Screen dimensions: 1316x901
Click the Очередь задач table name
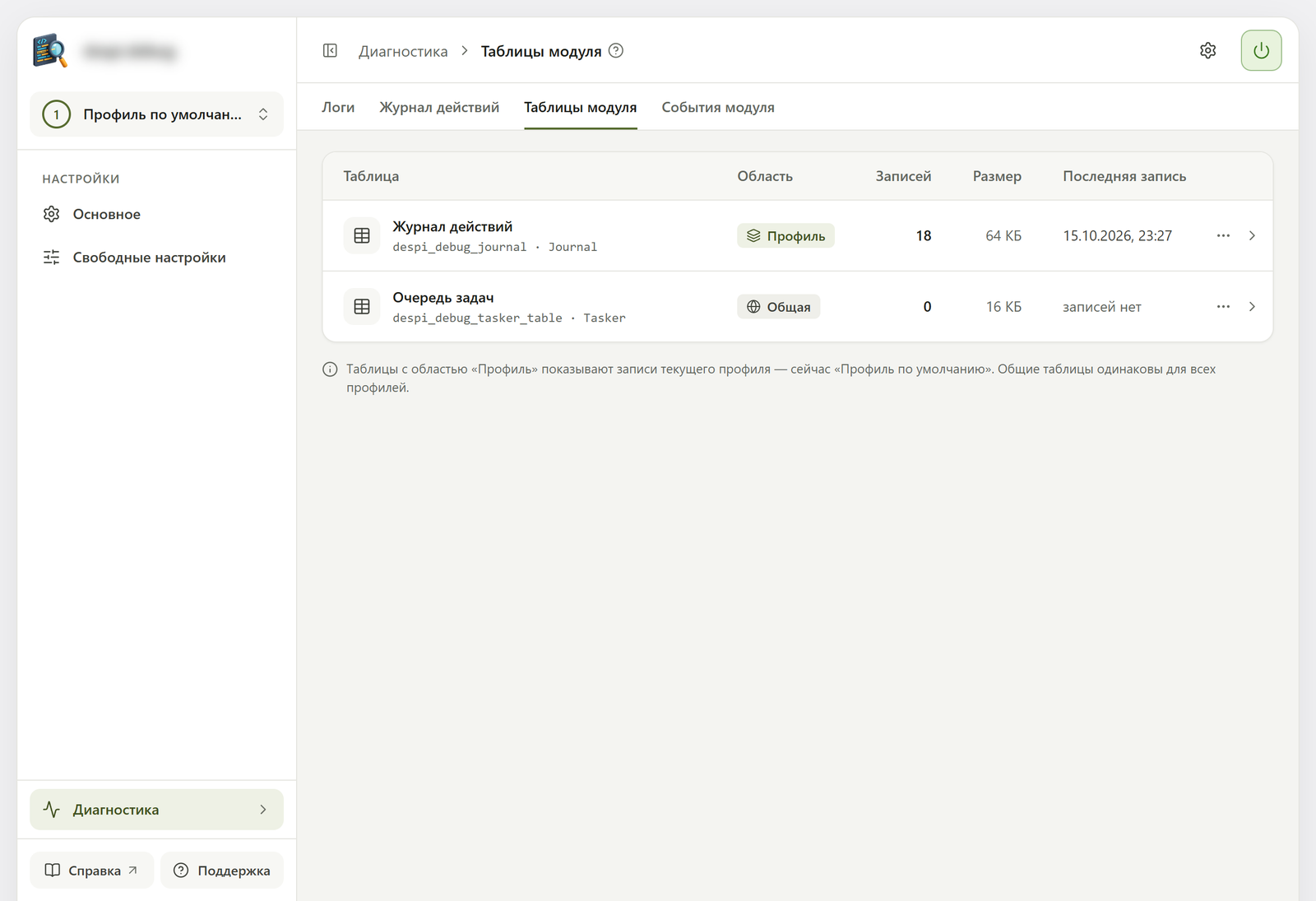pos(443,298)
